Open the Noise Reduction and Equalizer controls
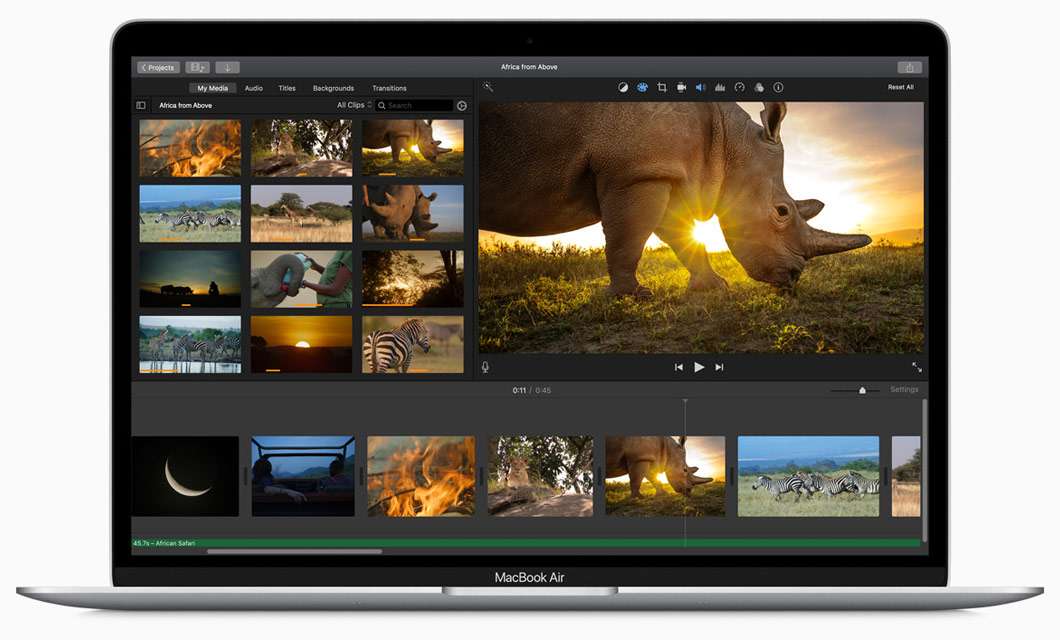This screenshot has width=1060, height=640. click(x=720, y=87)
